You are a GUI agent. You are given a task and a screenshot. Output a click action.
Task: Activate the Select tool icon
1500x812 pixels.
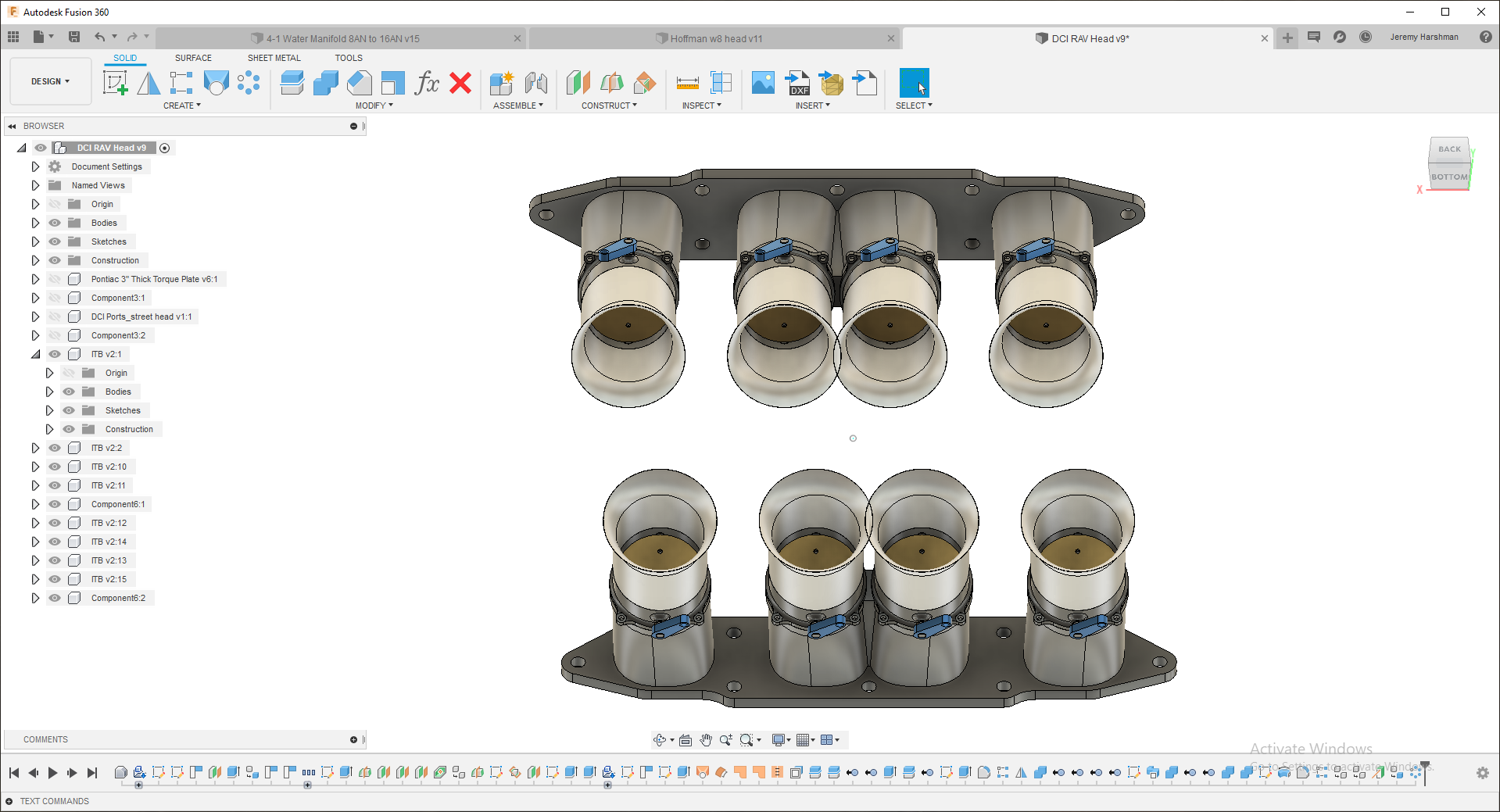click(914, 83)
